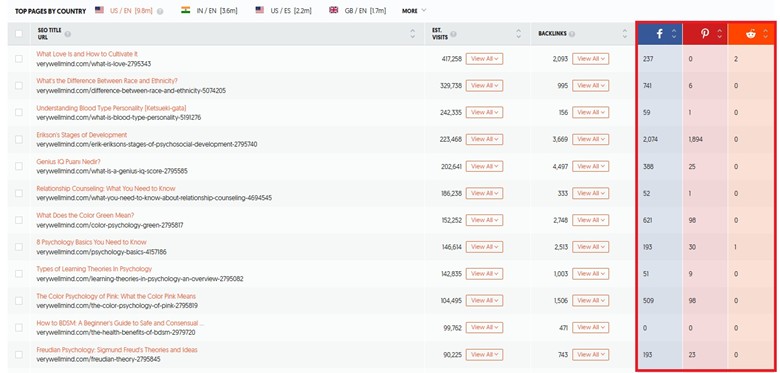Click the backlinks value 4,497
The height and width of the screenshot is (373, 780).
point(560,166)
